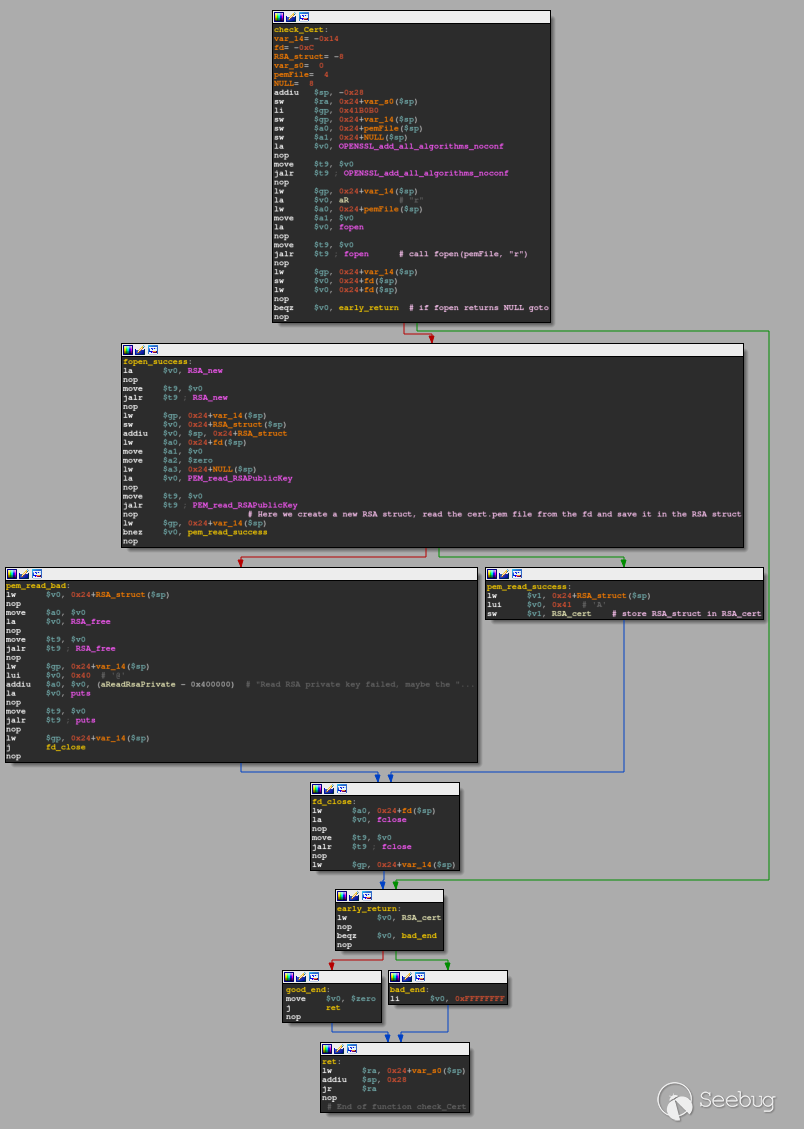Image resolution: width=804 pixels, height=1129 pixels.
Task: Jump to OPENSSL_add_all_algorithms_noconf in jalr instruction
Action: [425, 173]
